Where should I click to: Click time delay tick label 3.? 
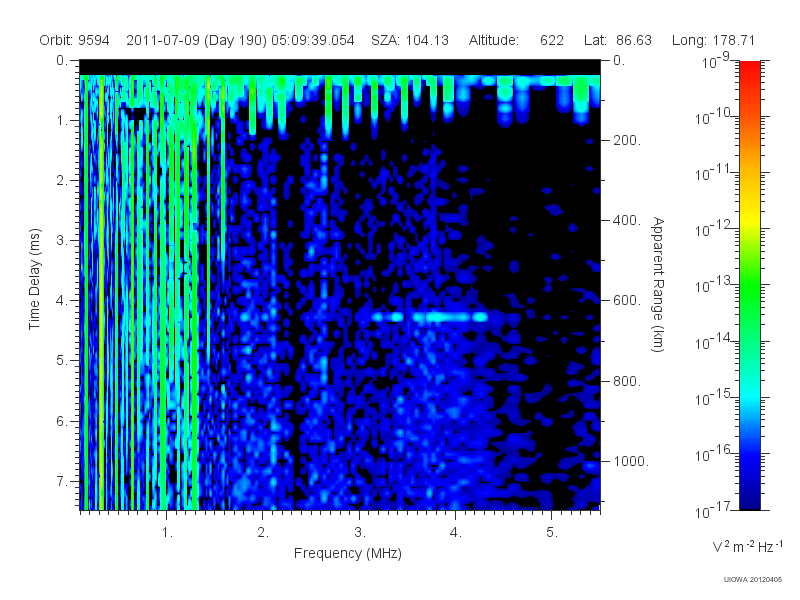coord(62,240)
